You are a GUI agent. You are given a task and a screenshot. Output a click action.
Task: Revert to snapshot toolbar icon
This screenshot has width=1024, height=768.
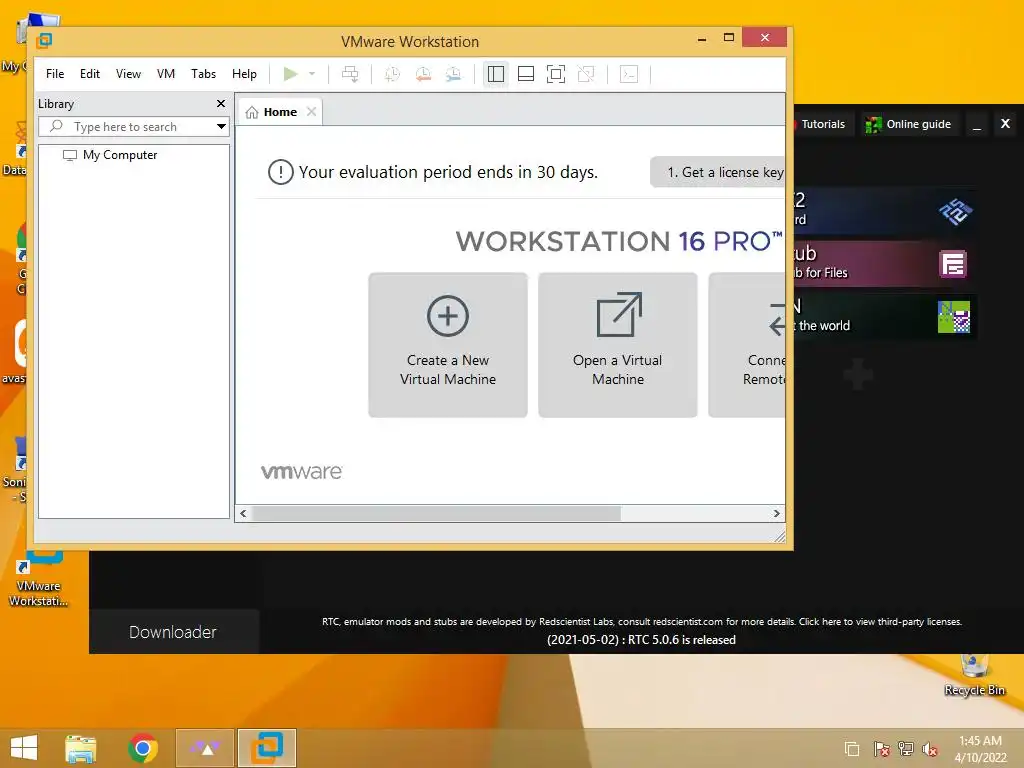click(423, 74)
